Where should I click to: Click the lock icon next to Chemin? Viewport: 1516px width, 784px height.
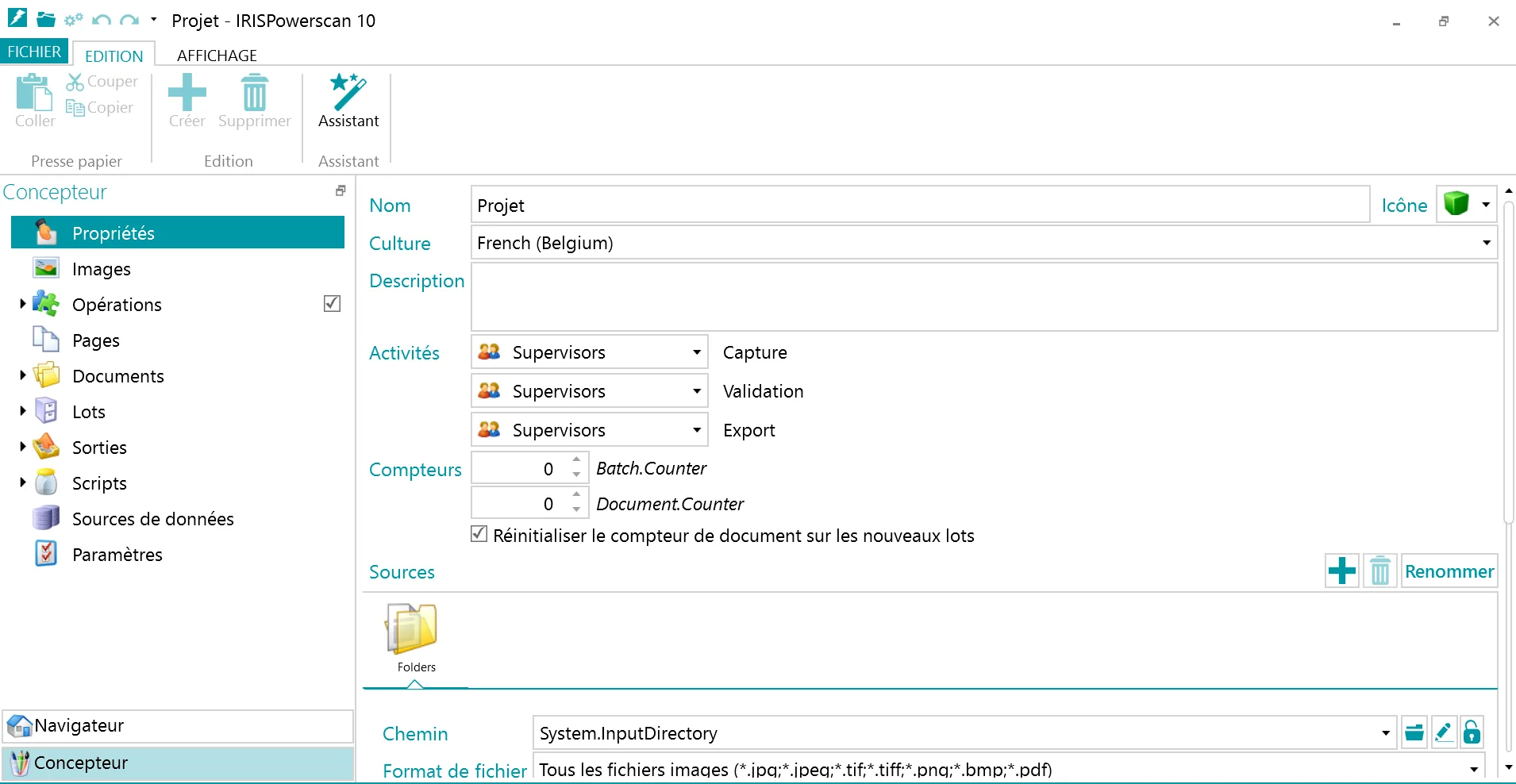[x=1472, y=732]
